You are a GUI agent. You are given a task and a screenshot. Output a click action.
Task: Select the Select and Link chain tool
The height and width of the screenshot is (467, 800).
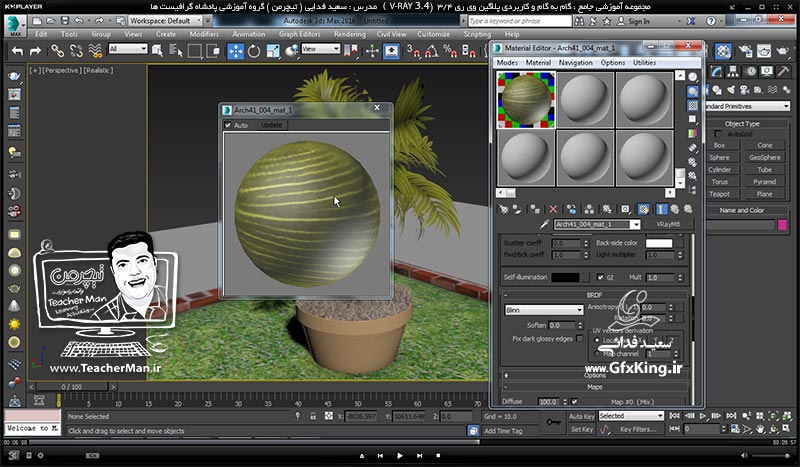[x=57, y=51]
